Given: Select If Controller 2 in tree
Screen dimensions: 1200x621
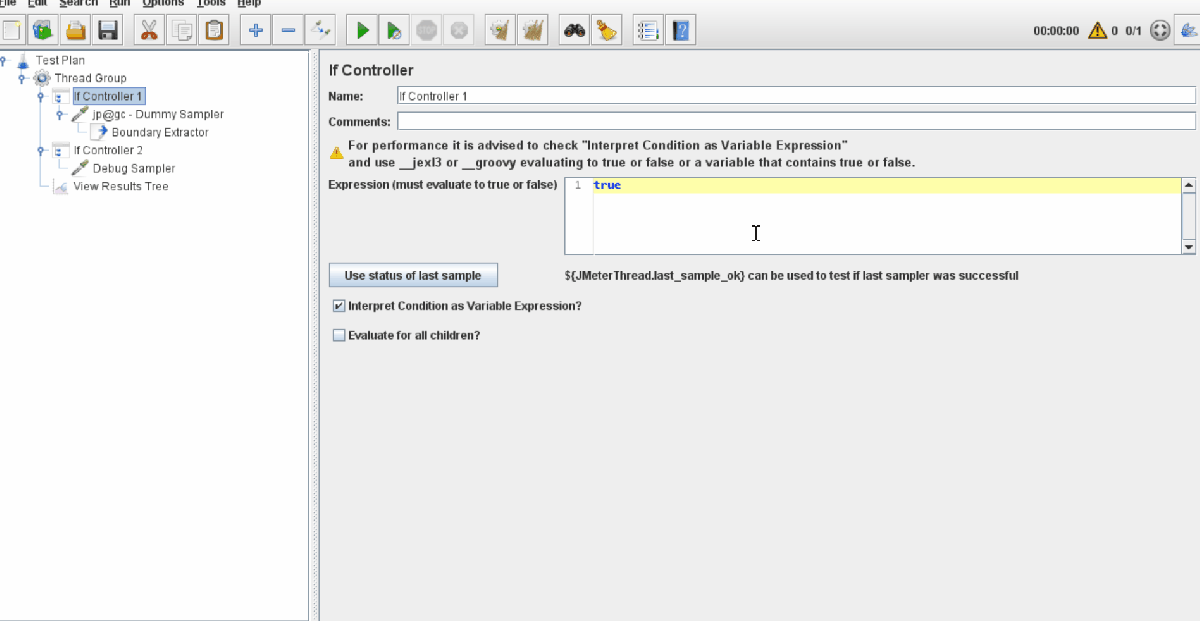Looking at the screenshot, I should (108, 150).
